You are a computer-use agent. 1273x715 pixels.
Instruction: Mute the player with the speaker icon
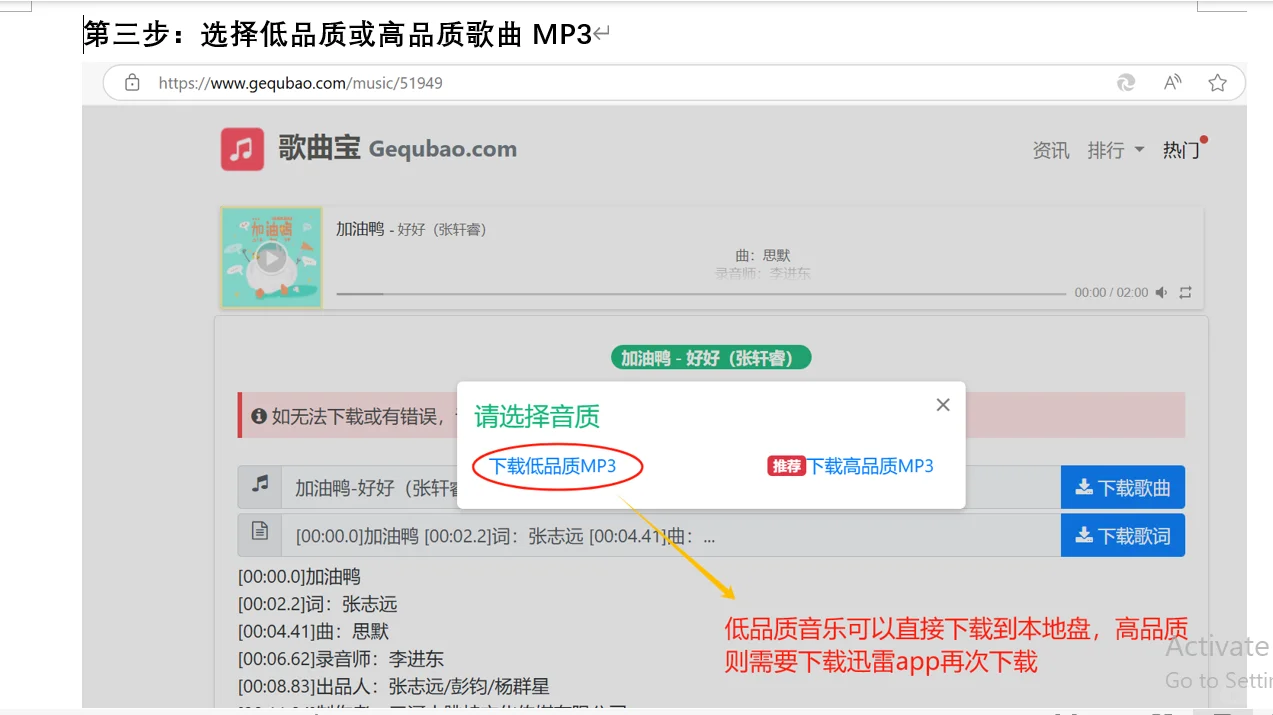point(1161,293)
